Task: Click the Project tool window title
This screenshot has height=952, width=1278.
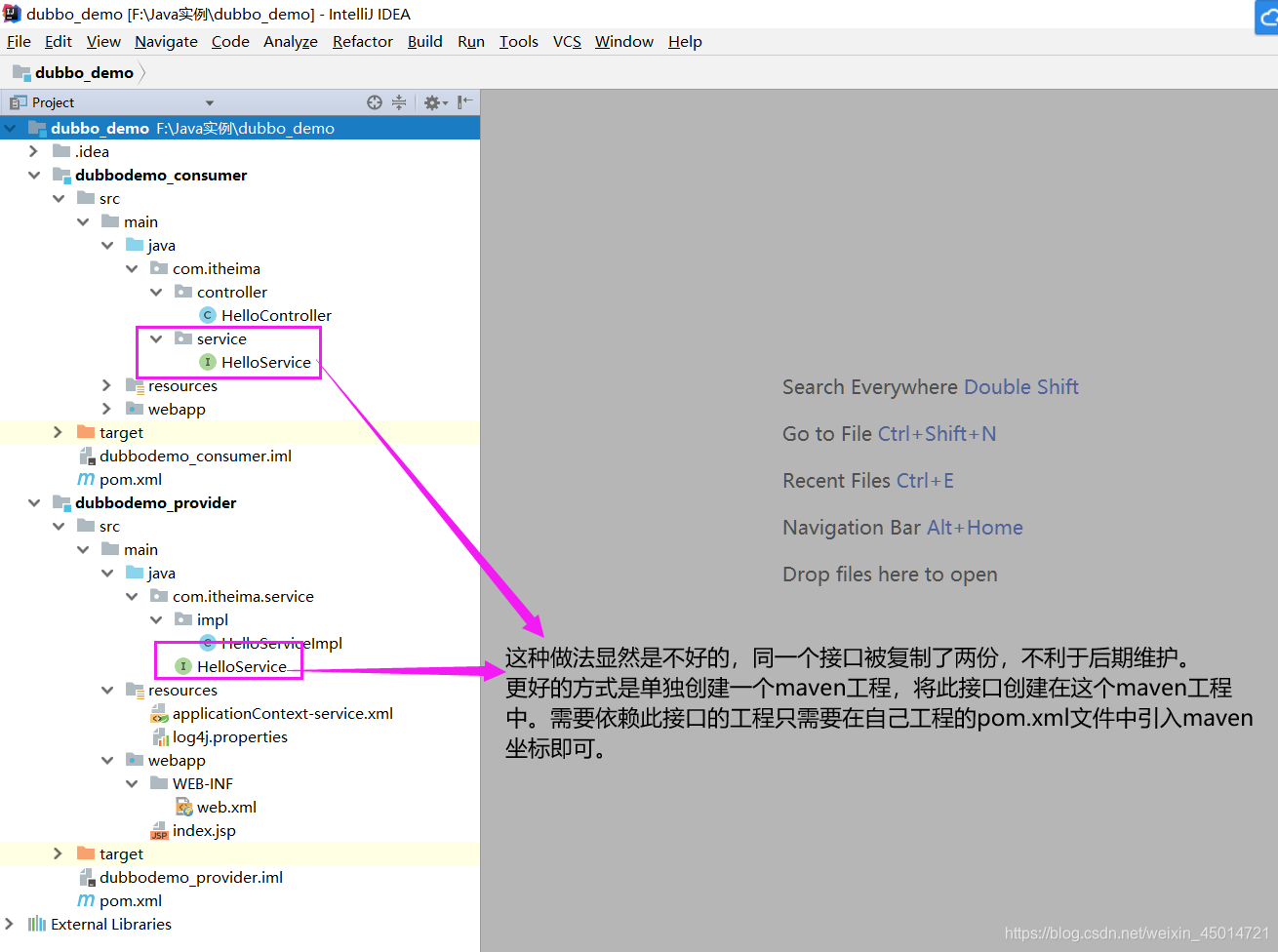Action: [53, 102]
